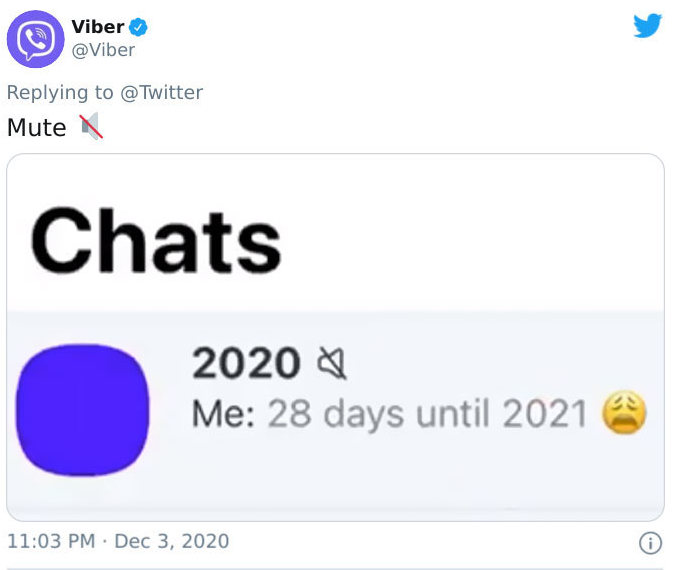Open the @Twitter mention link
The image size is (679, 570).
coord(161,93)
